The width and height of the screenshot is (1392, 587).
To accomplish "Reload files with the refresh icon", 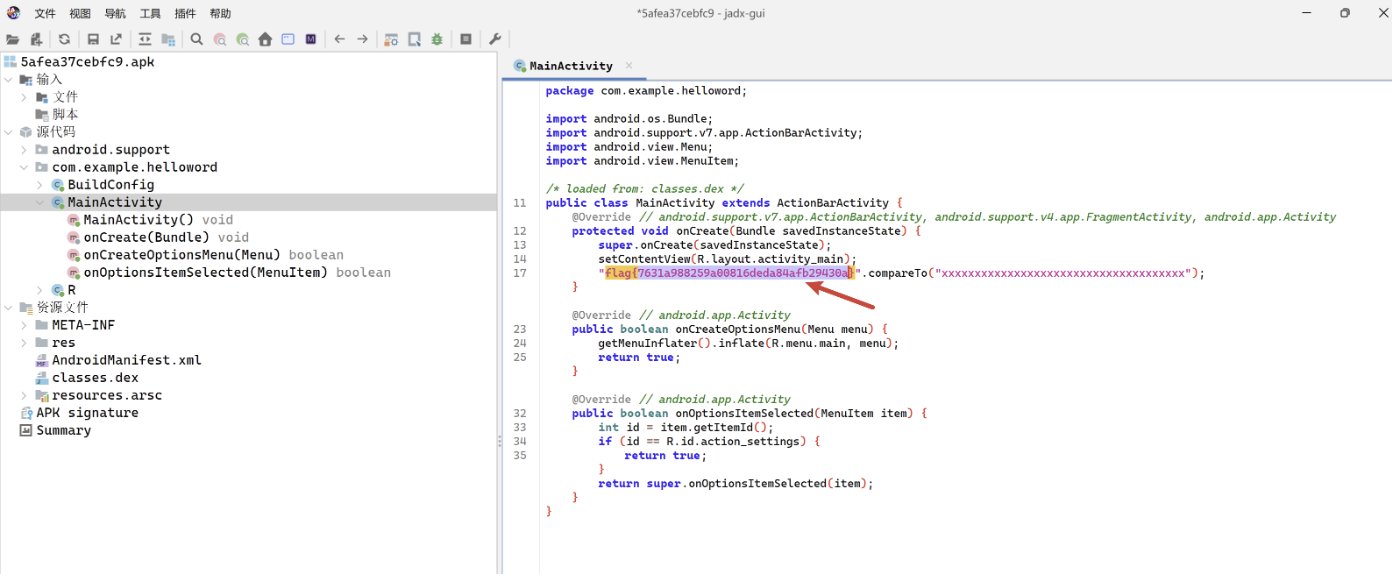I will click(64, 39).
